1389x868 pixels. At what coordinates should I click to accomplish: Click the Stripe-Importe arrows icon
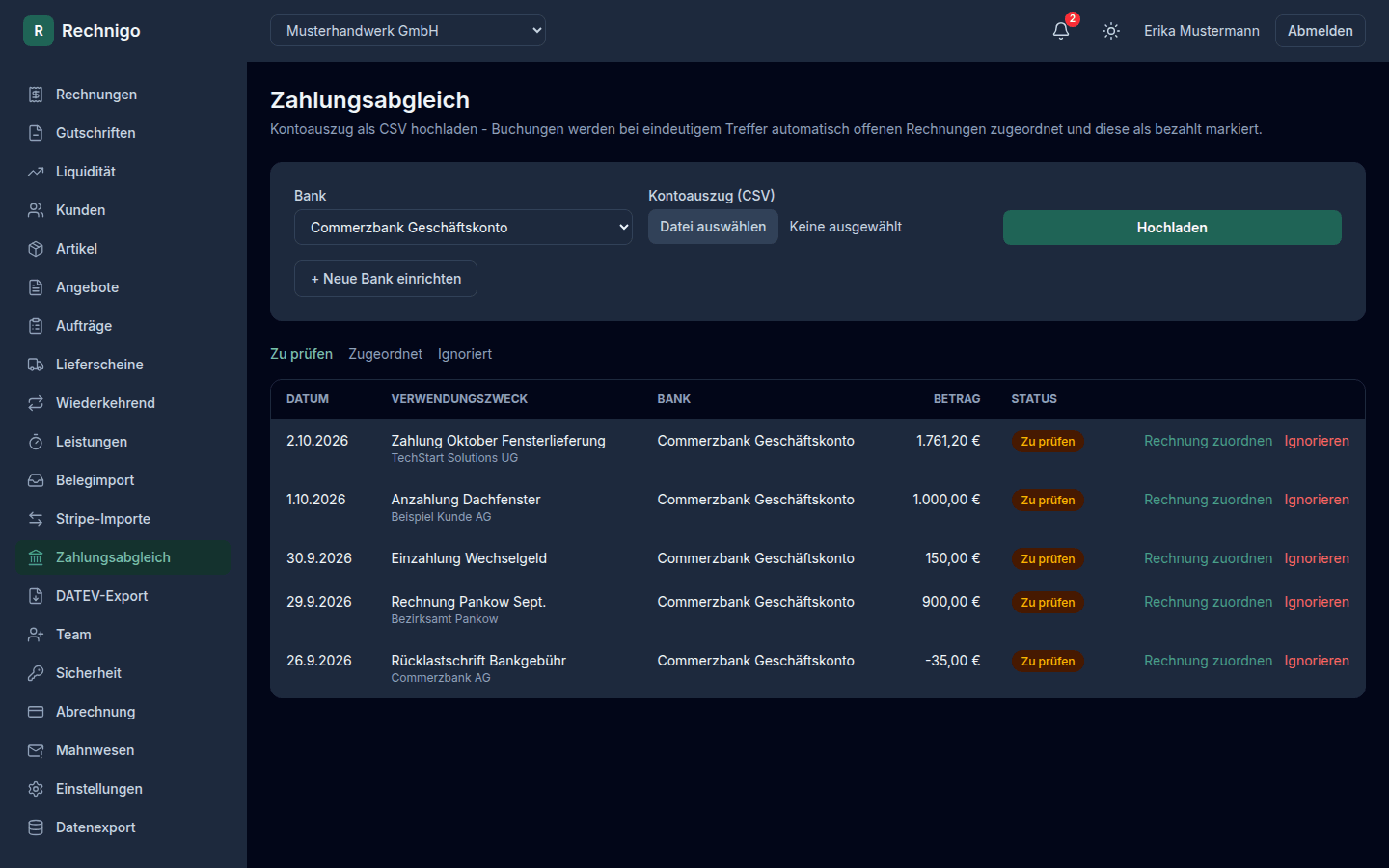click(x=36, y=519)
